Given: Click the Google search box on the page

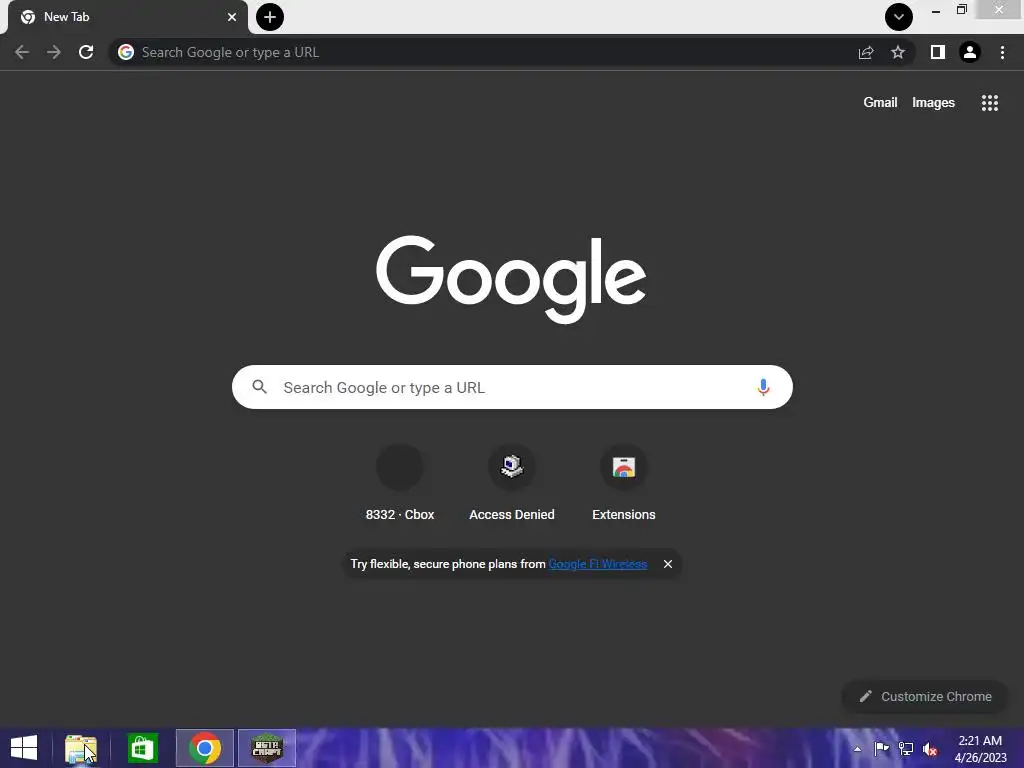Looking at the screenshot, I should [x=512, y=387].
